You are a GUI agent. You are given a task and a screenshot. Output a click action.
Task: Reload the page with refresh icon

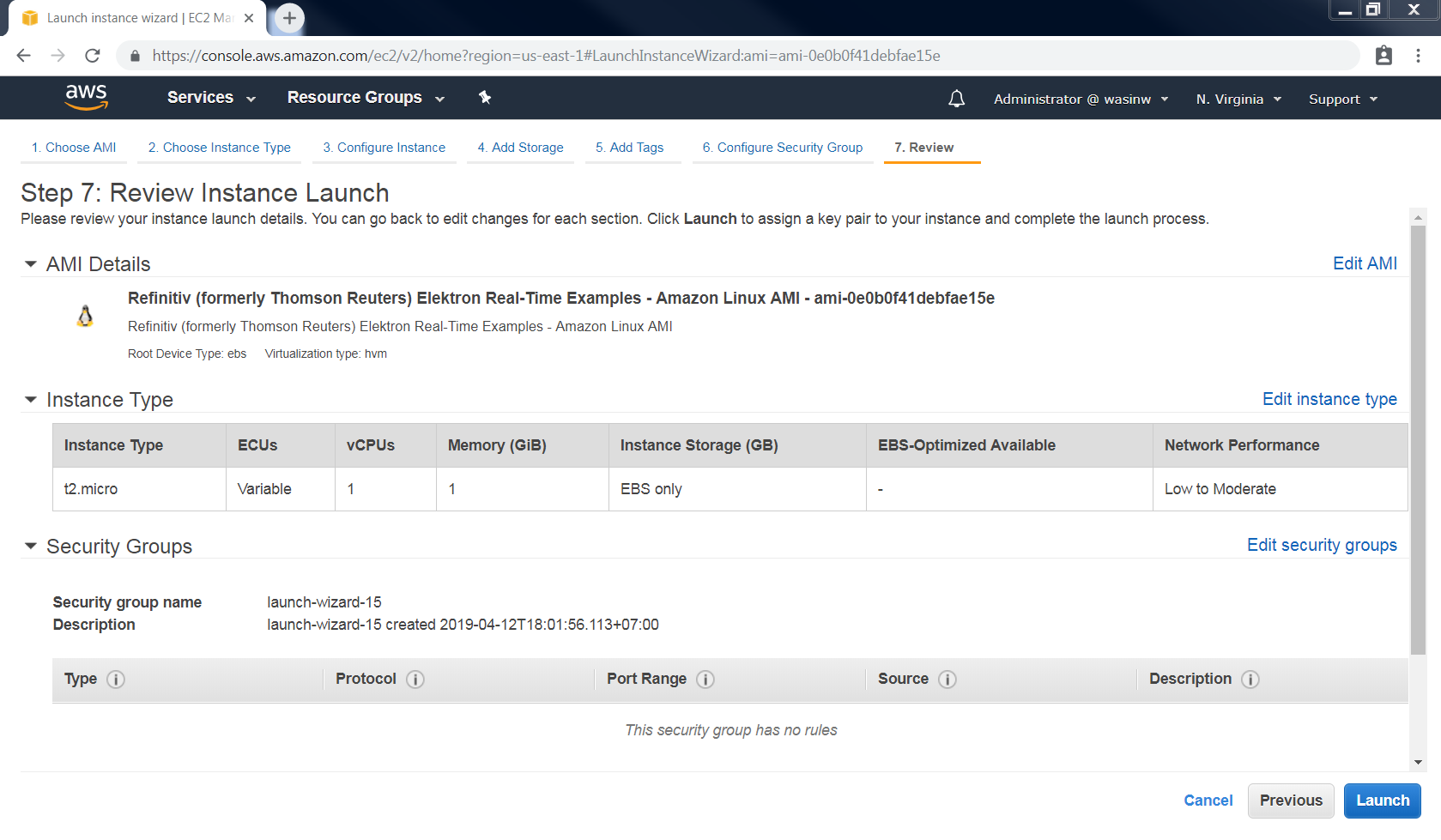93,56
